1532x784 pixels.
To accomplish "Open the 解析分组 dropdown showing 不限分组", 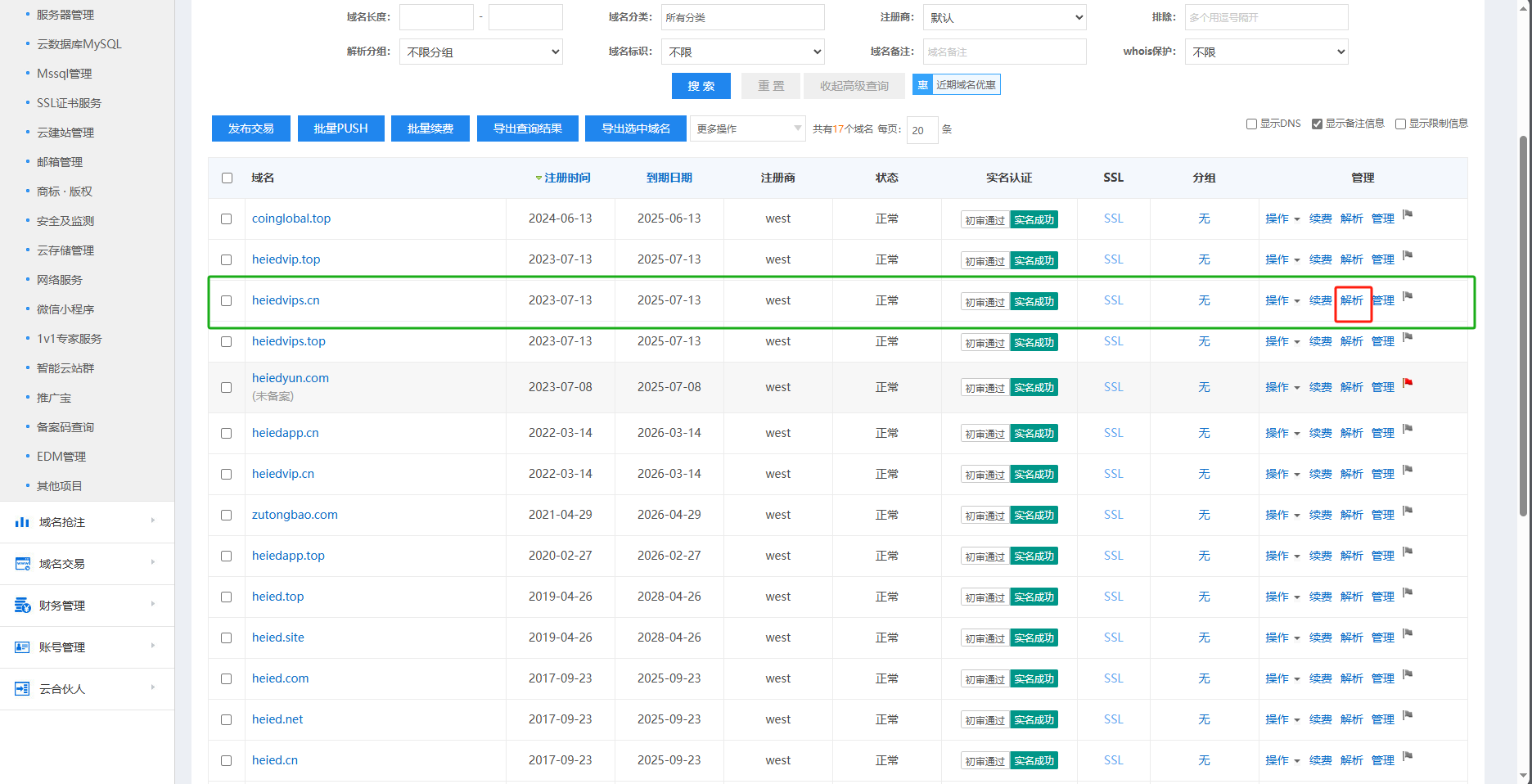I will click(x=481, y=52).
